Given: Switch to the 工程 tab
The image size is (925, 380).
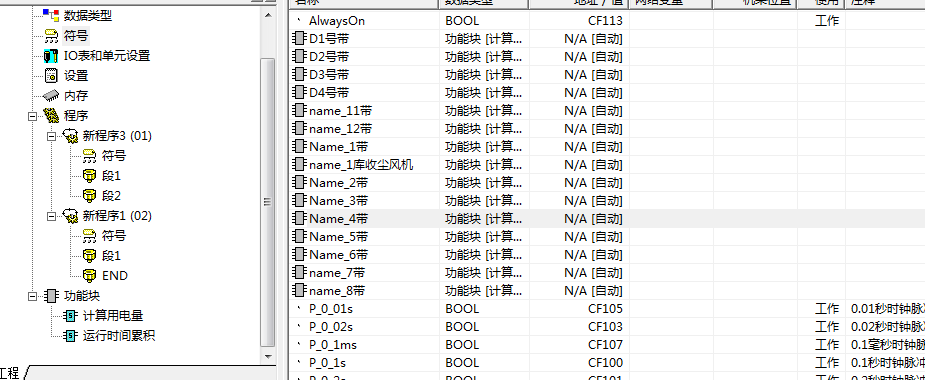Looking at the screenshot, I should (x=11, y=373).
